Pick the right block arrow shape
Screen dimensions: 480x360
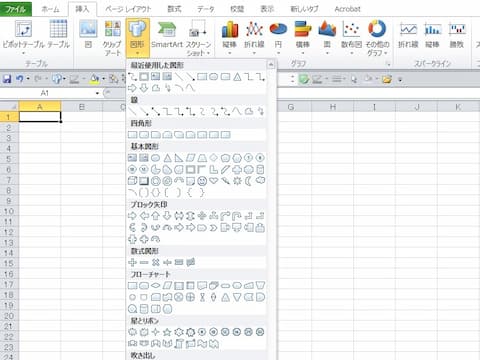[132, 216]
